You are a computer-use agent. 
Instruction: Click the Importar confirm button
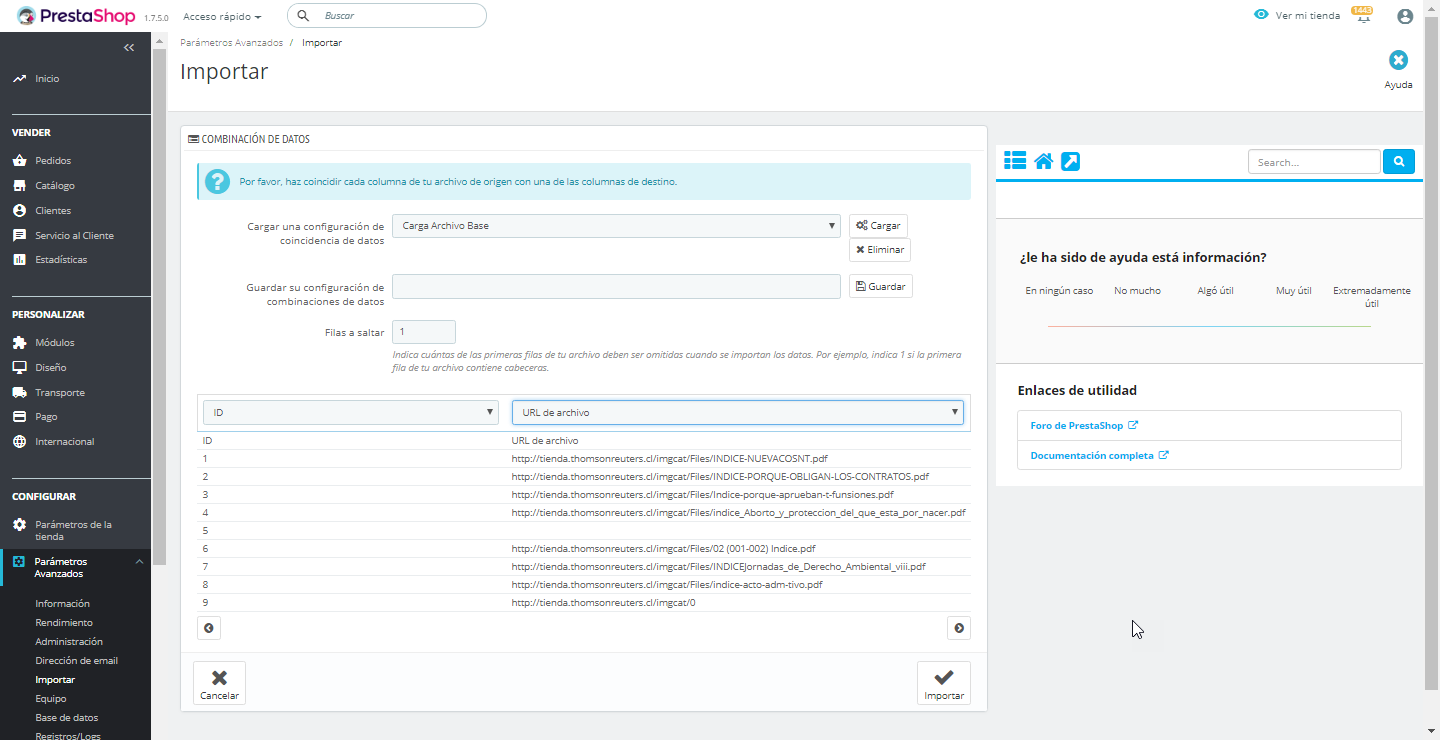(944, 683)
